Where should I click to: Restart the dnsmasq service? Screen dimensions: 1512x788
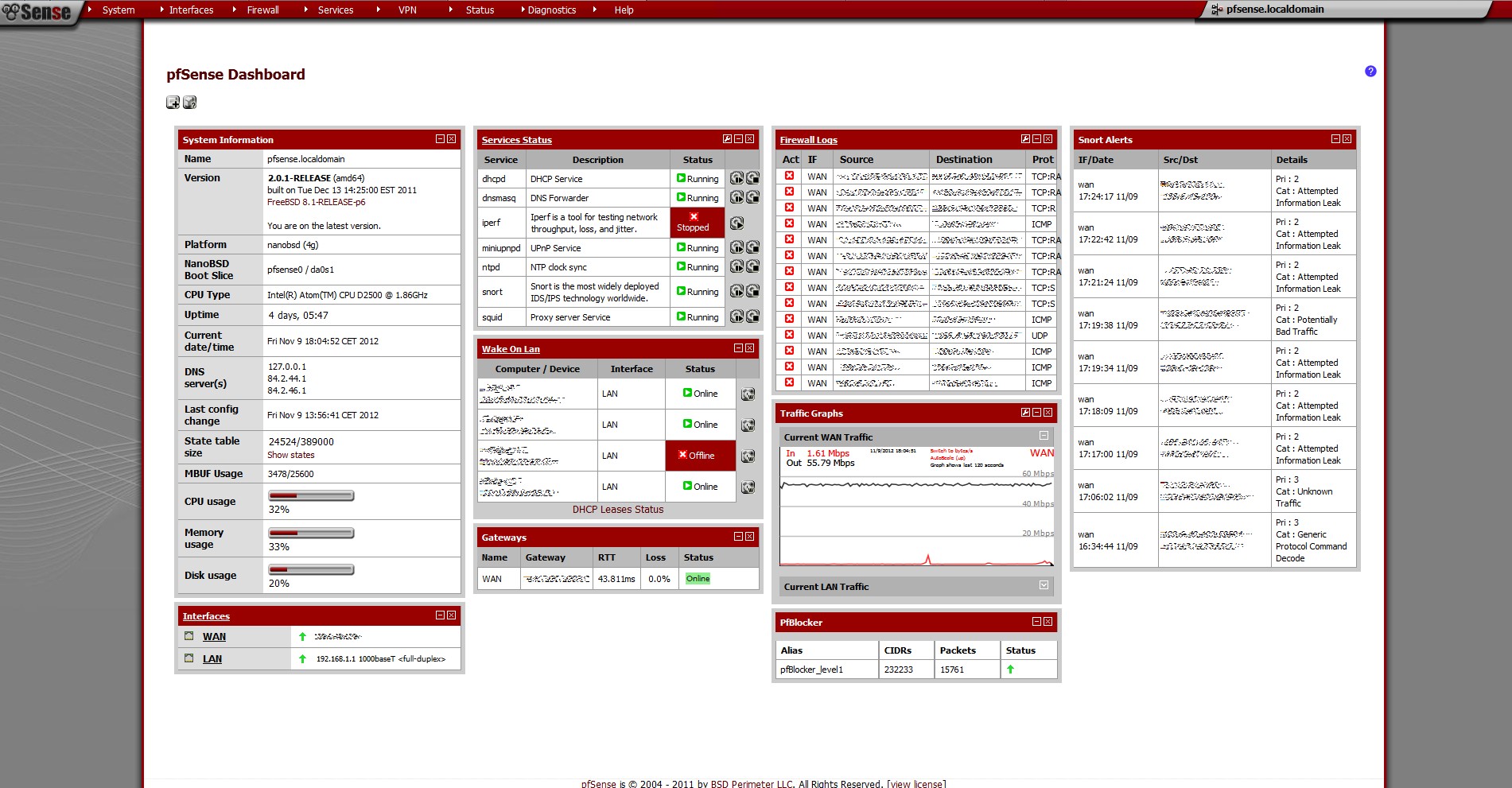pos(737,197)
